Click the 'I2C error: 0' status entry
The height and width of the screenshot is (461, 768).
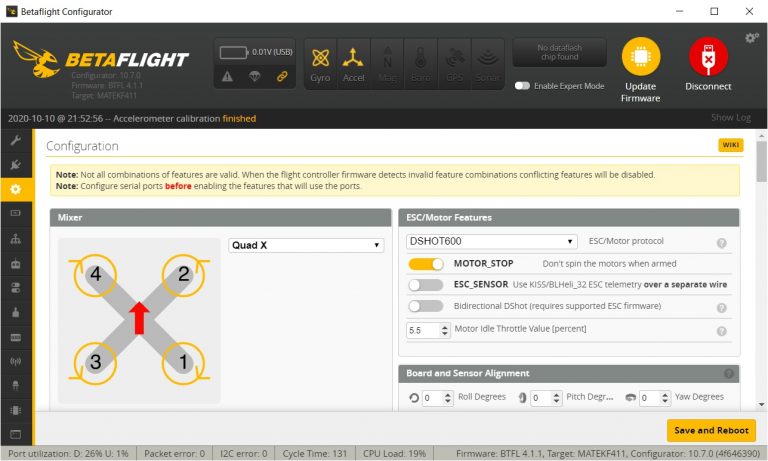pyautogui.click(x=244, y=454)
